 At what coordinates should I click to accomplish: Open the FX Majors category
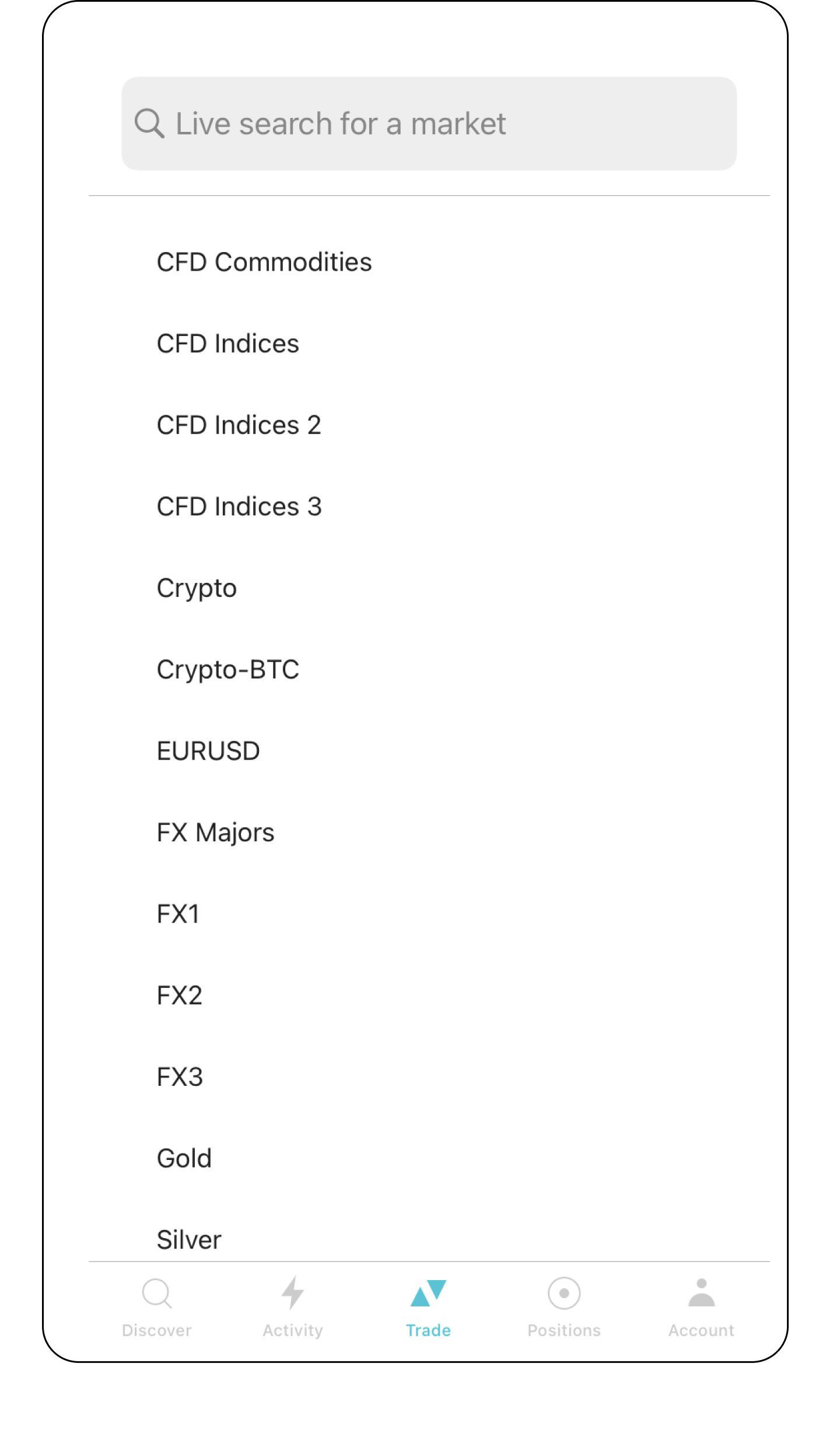215,833
